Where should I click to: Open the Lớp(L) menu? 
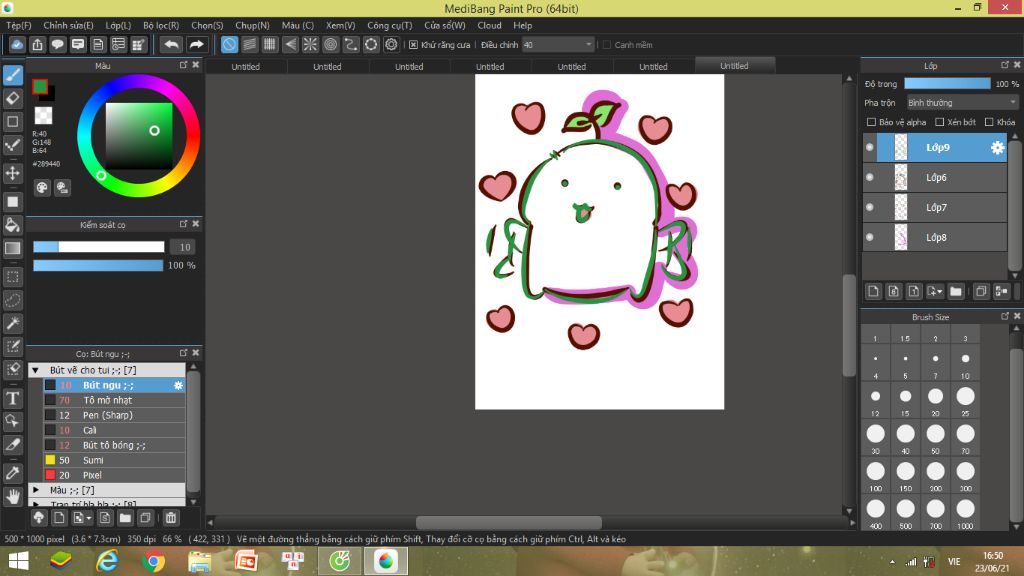(x=118, y=25)
